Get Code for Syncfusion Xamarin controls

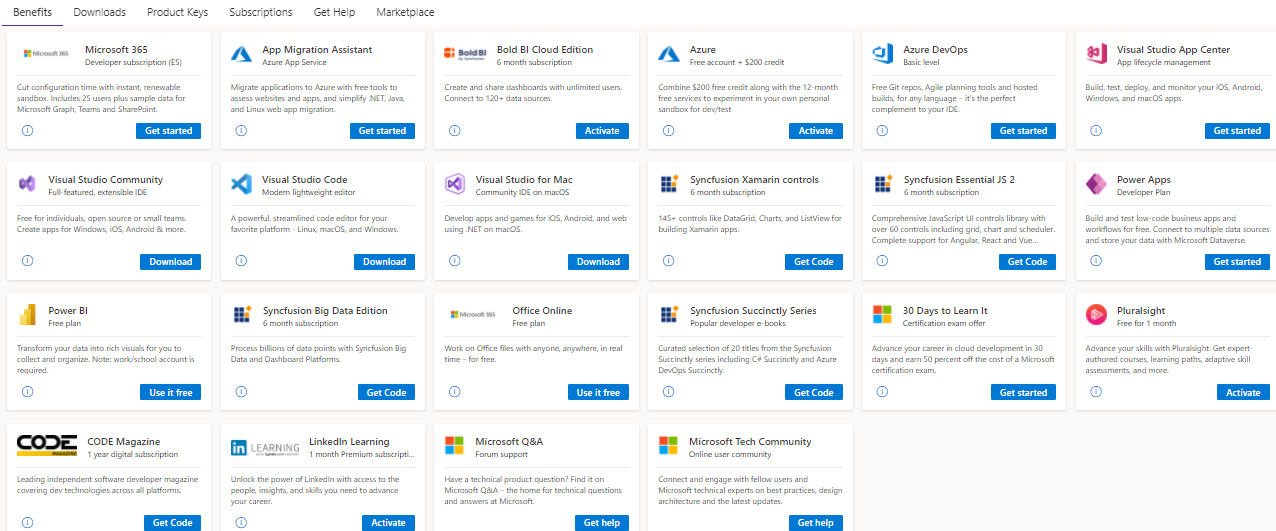[814, 262]
